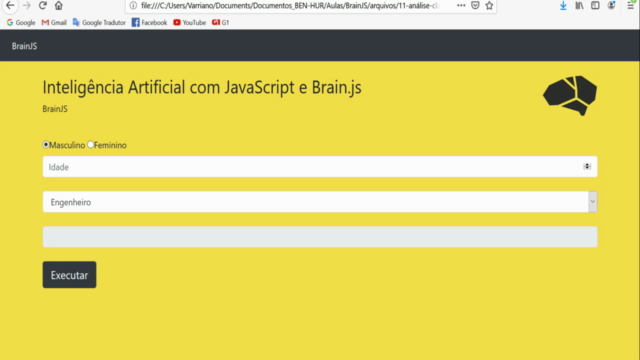Click the gray result output field

pos(320,237)
